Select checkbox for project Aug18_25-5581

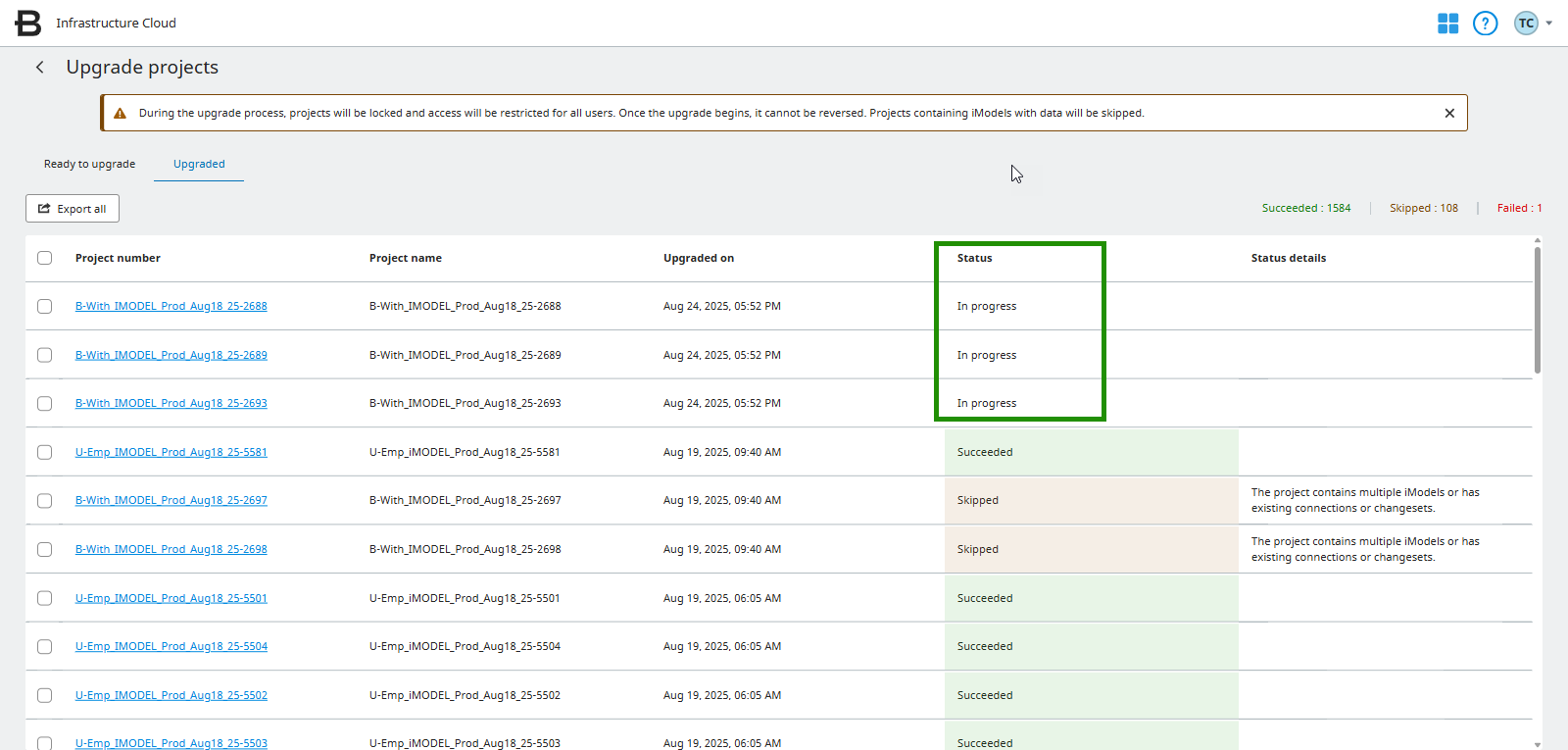point(45,452)
